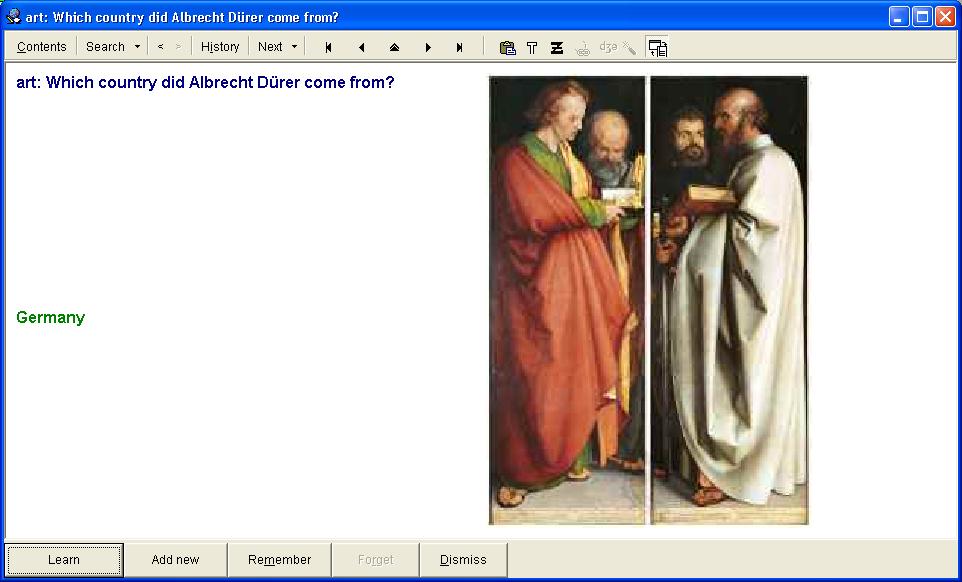Click the Remember button
This screenshot has width=962, height=582.
(x=279, y=560)
